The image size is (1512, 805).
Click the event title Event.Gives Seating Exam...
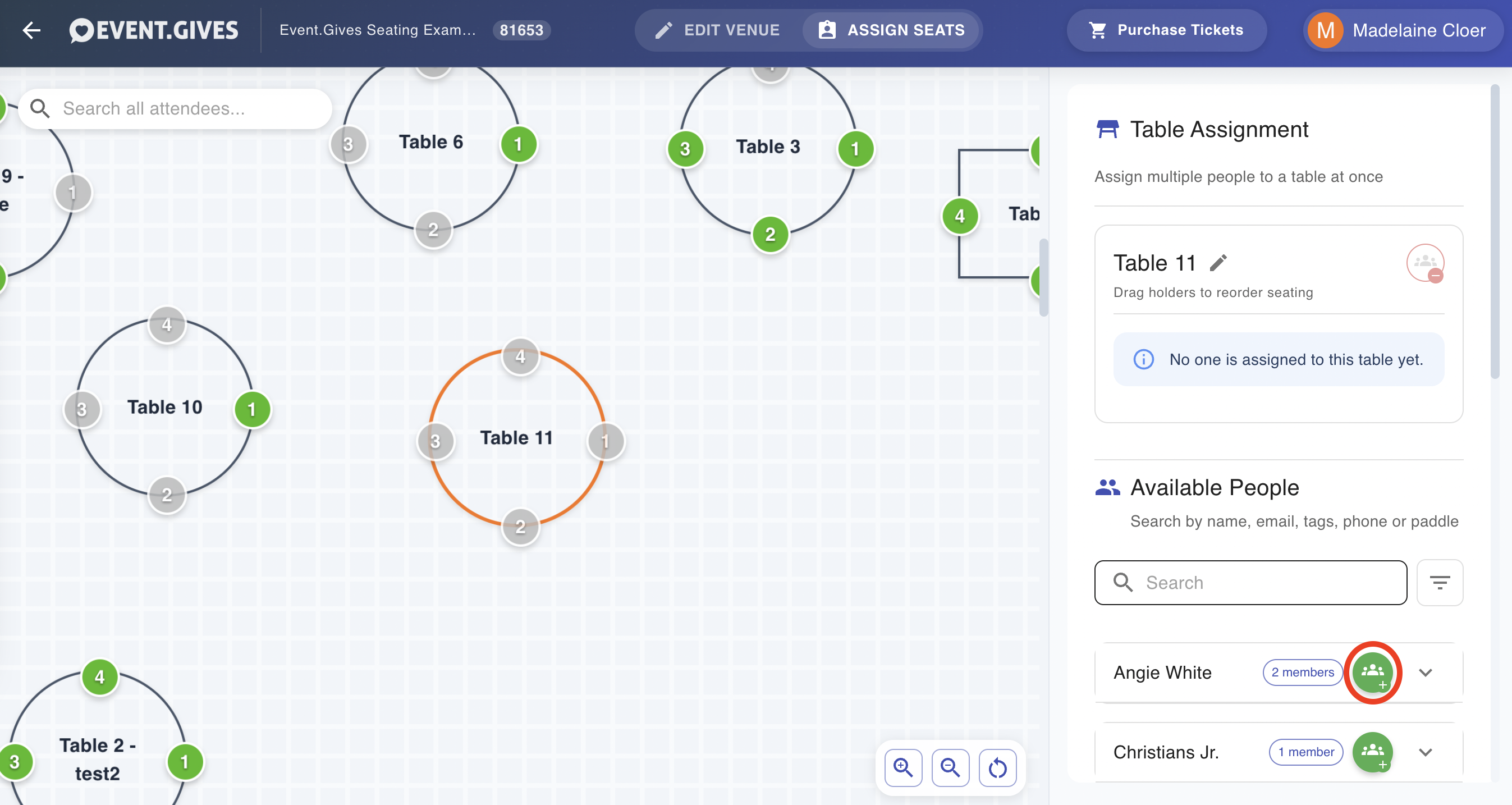pos(377,30)
